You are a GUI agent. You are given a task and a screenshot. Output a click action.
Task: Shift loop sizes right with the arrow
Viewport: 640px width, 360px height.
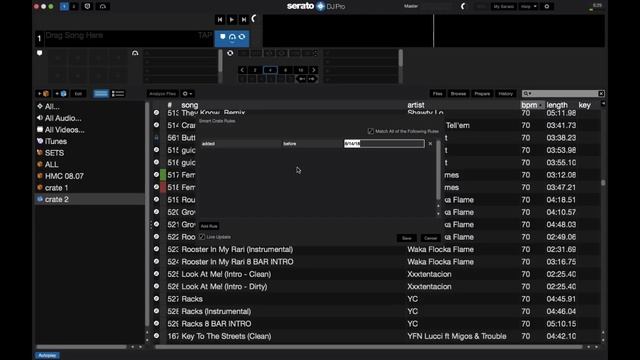point(313,70)
